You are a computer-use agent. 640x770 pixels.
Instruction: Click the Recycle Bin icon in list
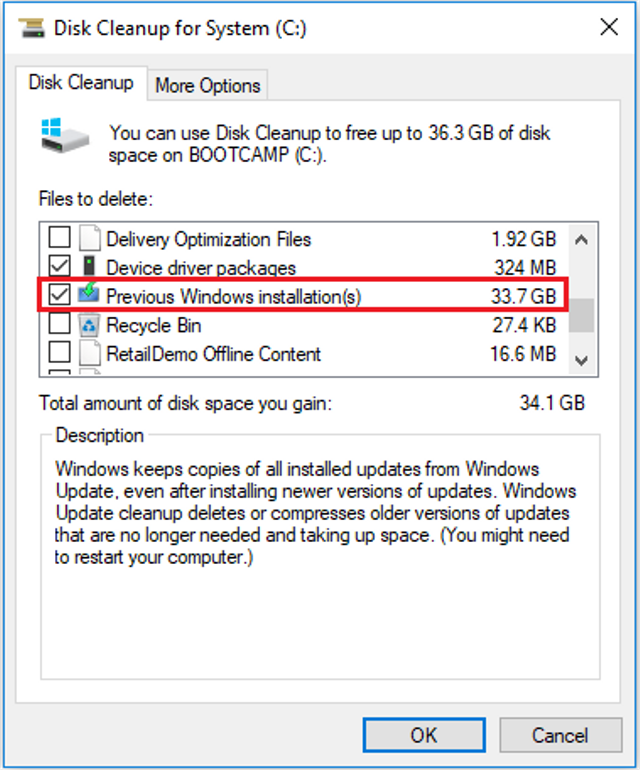coord(90,325)
